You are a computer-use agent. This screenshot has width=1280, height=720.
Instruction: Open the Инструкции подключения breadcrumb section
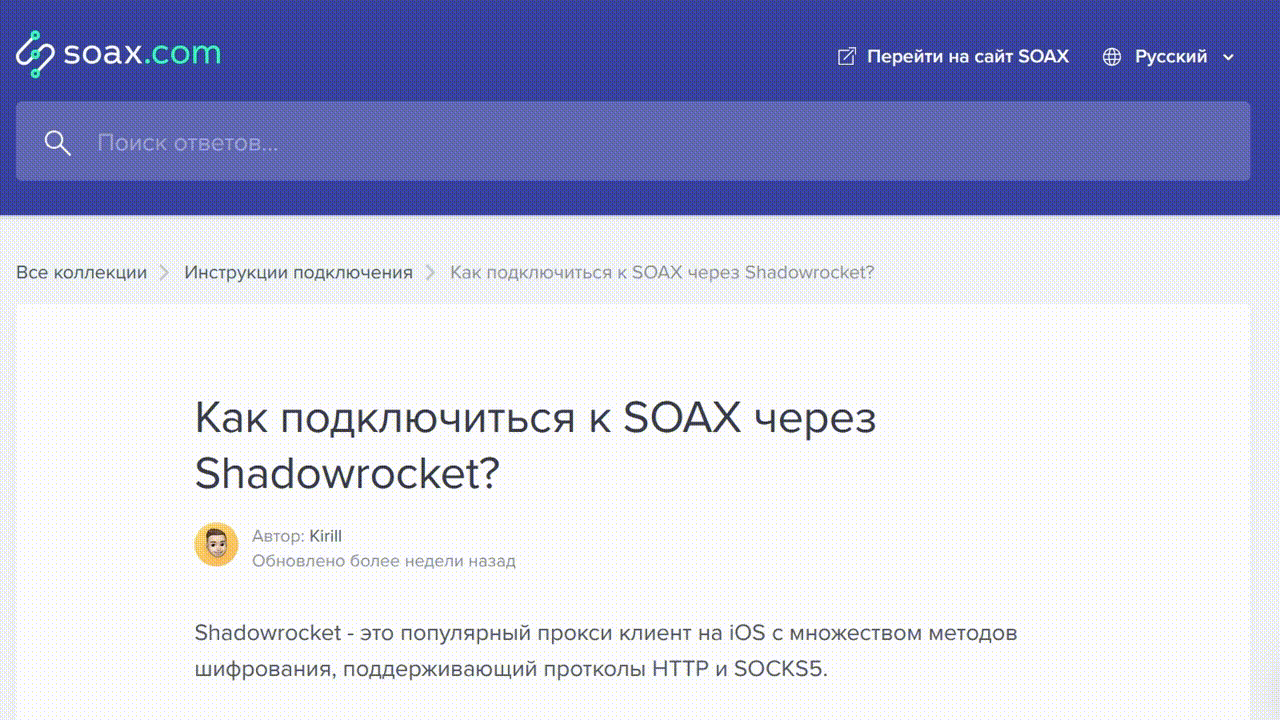click(297, 272)
